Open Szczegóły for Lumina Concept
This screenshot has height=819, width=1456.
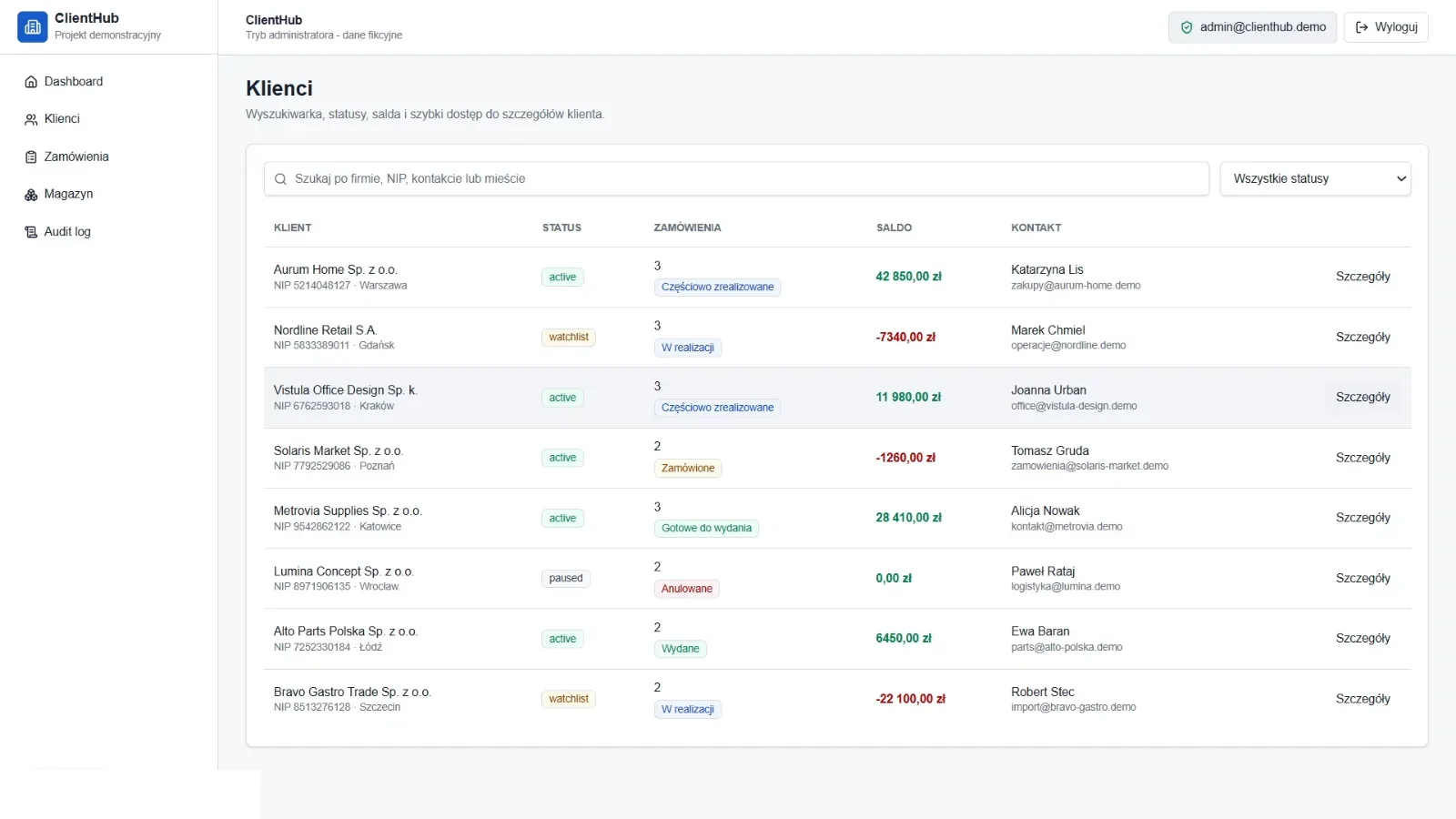click(1362, 579)
